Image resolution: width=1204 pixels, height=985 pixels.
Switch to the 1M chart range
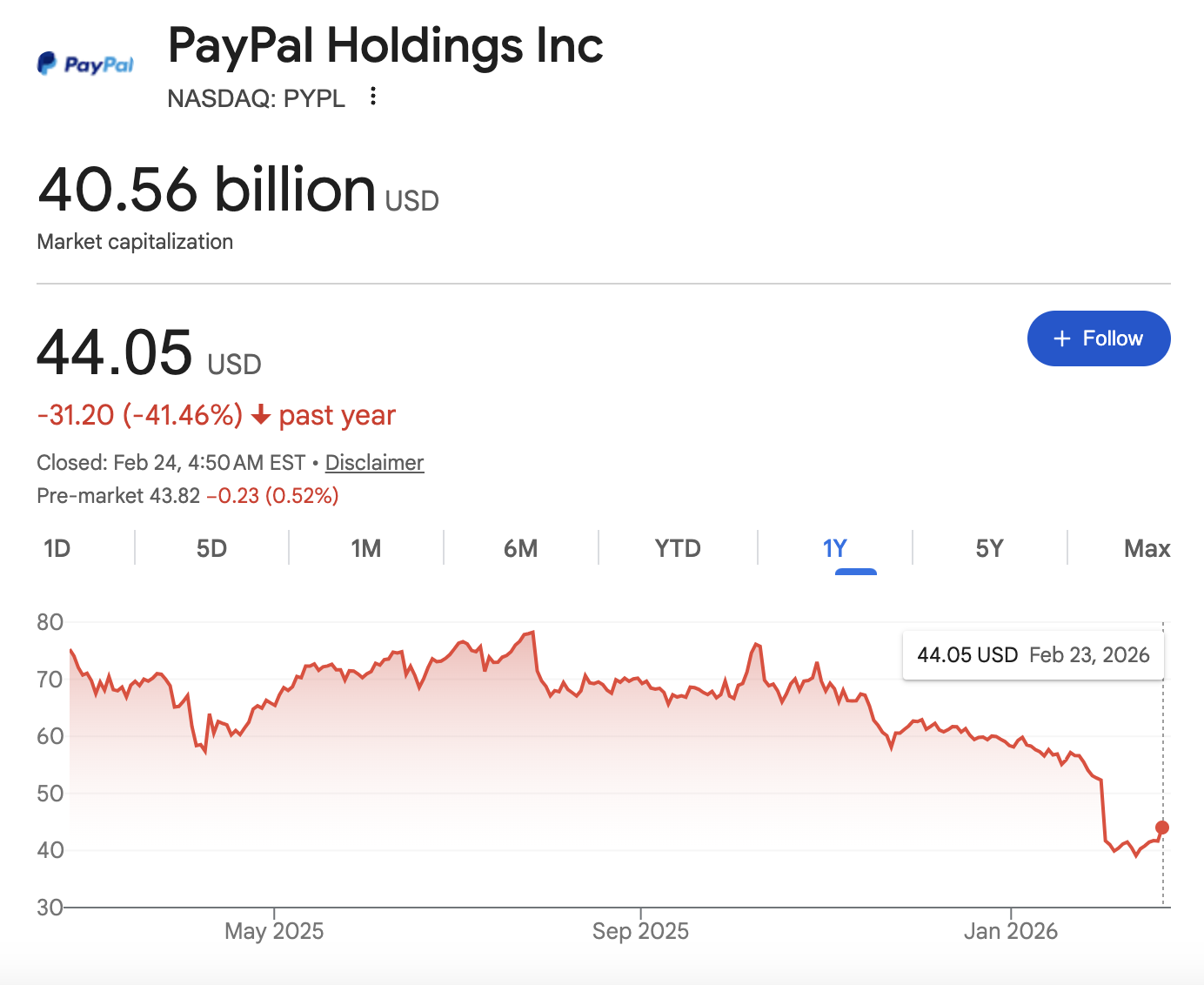click(x=366, y=548)
